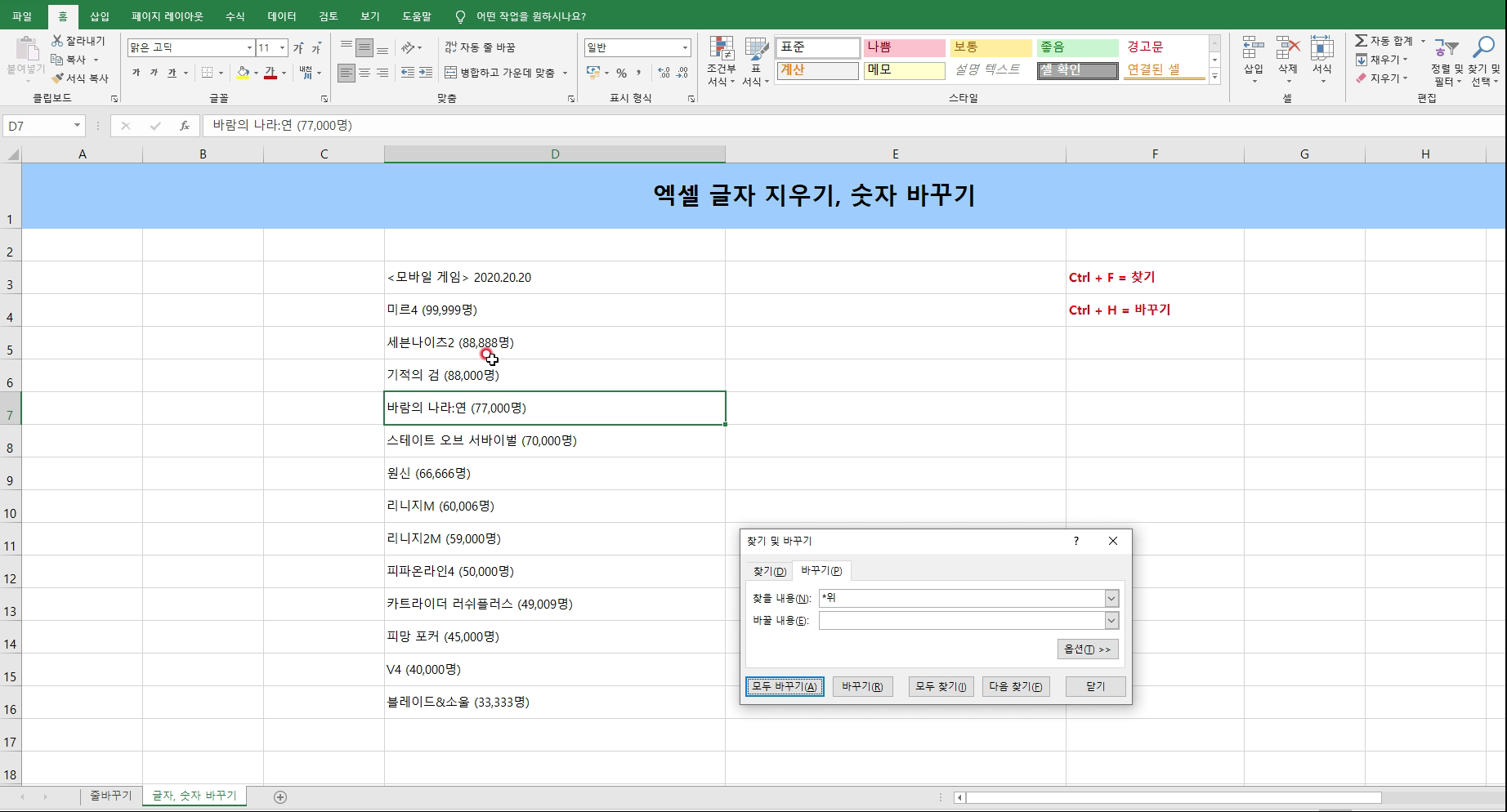Expand the cell styles gallery
Viewport: 1507px width, 812px height.
(x=1214, y=77)
